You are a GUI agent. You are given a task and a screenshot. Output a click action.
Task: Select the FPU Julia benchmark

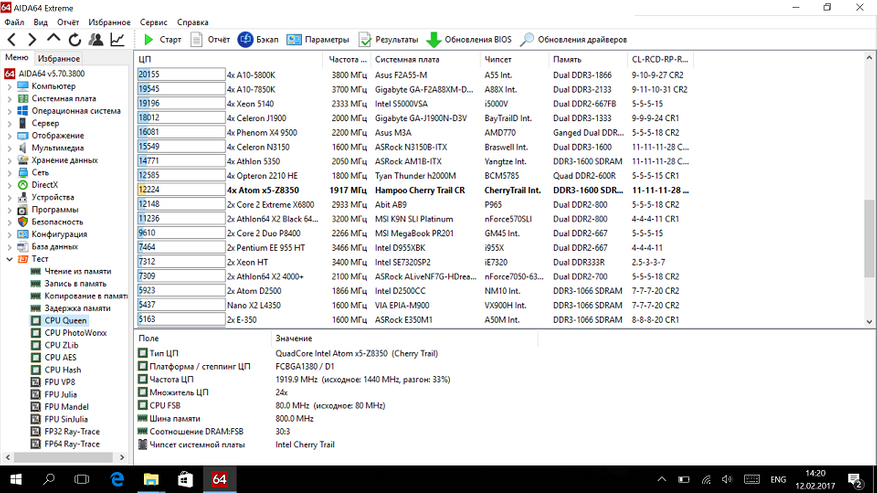[x=54, y=395]
